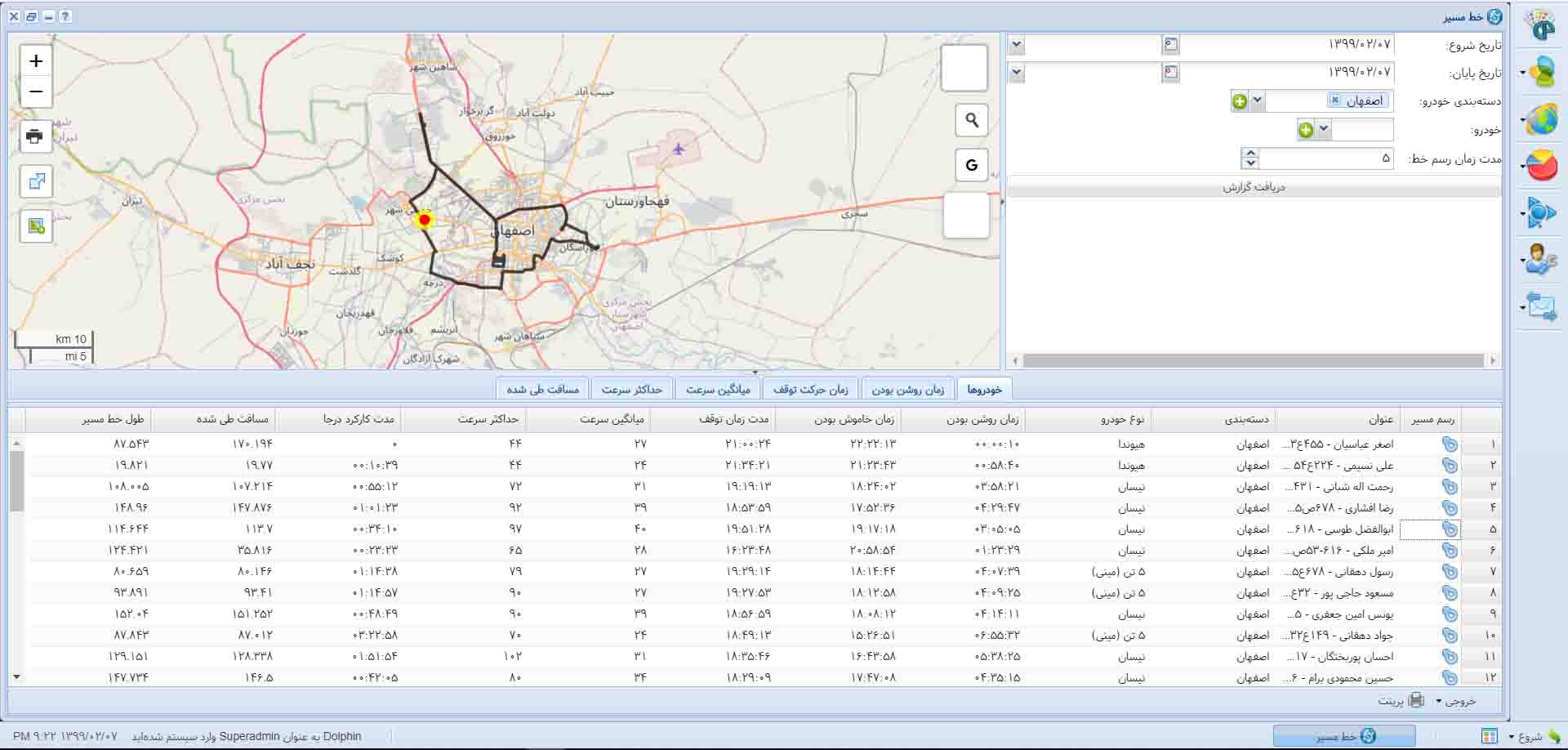Image resolution: width=1568 pixels, height=750 pixels.
Task: Collapse the report panel beside the map
Action: (1003, 201)
